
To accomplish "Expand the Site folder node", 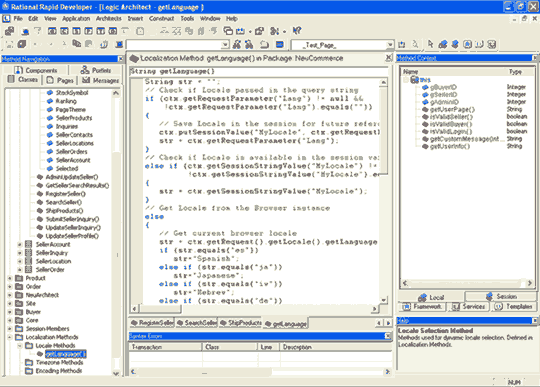I will tap(10, 303).
